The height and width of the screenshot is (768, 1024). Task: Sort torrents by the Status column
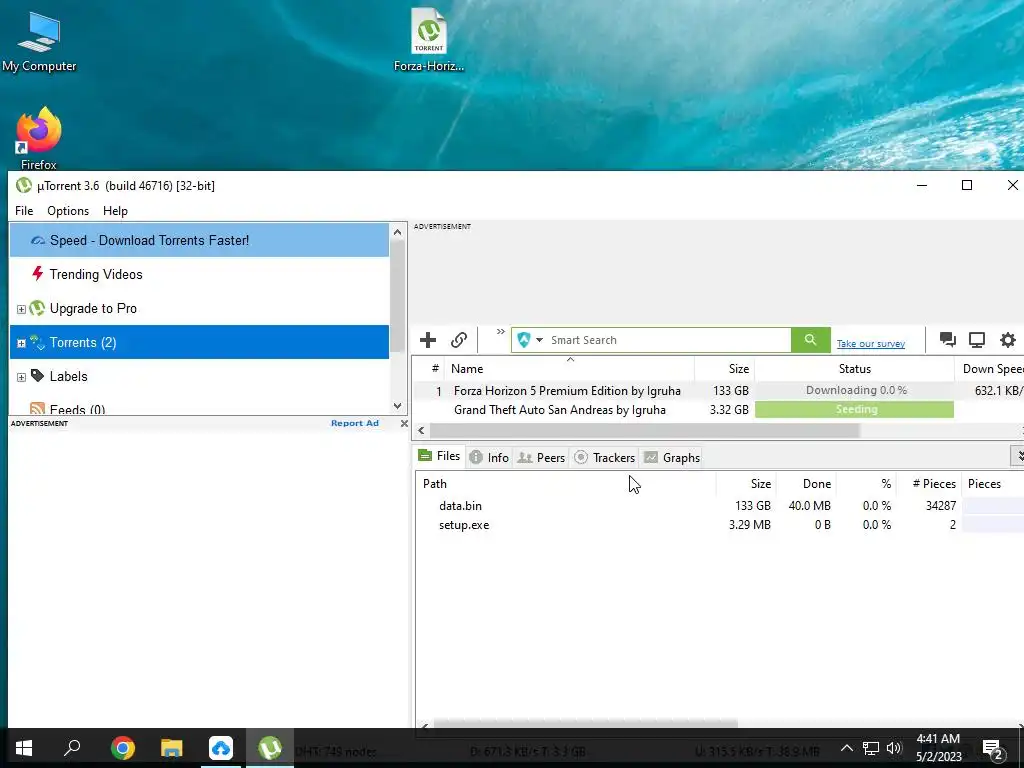coord(855,369)
